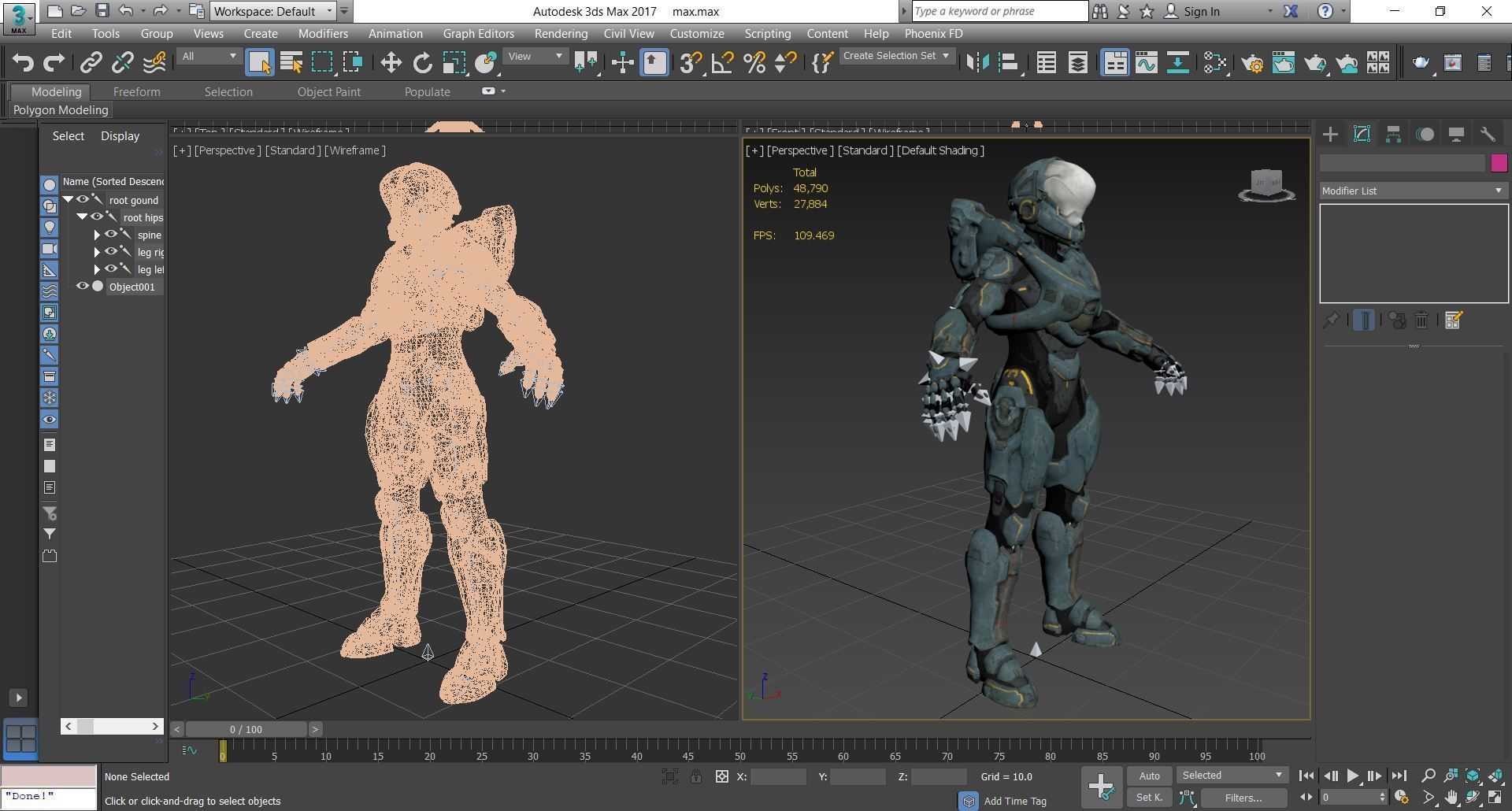The height and width of the screenshot is (811, 1512).
Task: Click Undo arrow in main toolbar
Action: 23,63
